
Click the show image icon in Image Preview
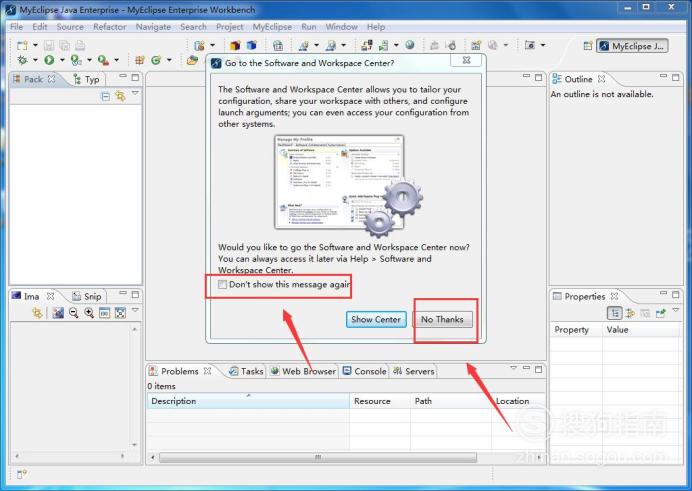point(58,313)
